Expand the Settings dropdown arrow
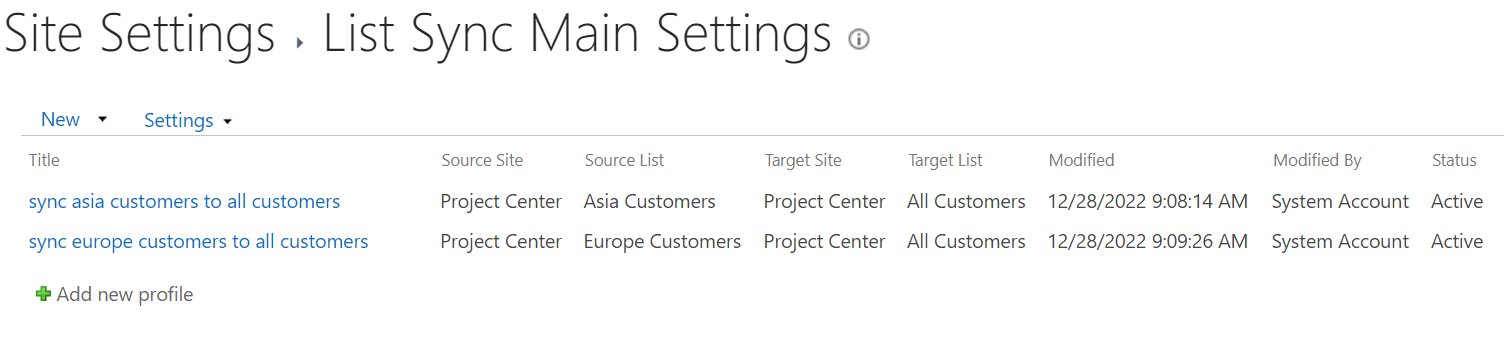The width and height of the screenshot is (1504, 363). pyautogui.click(x=228, y=122)
